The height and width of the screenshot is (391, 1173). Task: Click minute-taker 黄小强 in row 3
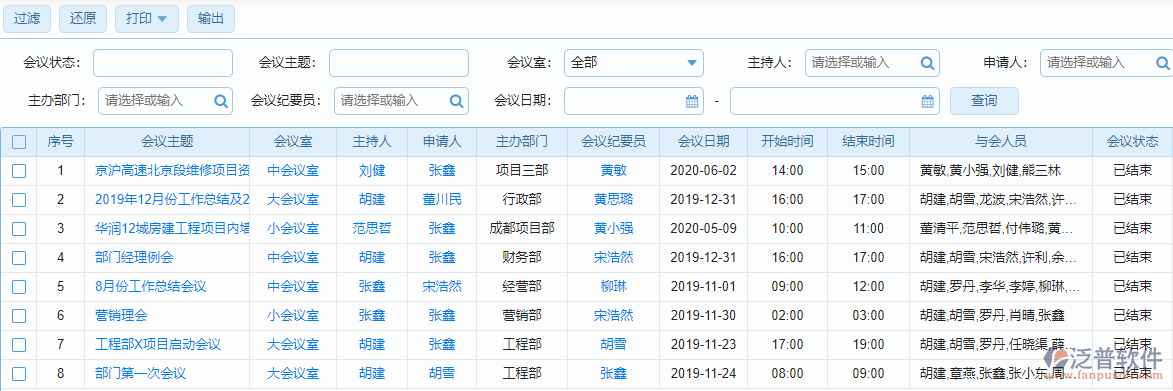[613, 229]
